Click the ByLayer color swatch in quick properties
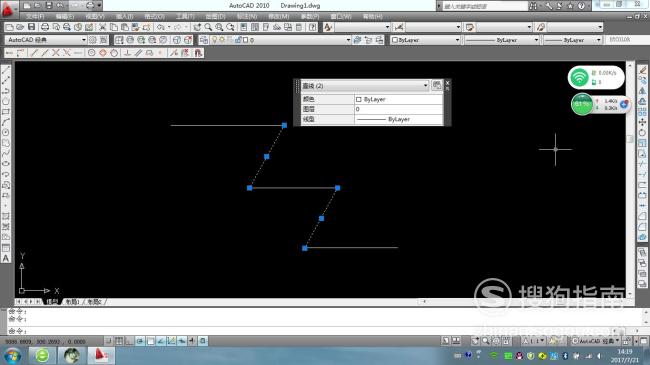The image size is (650, 365). tap(359, 100)
